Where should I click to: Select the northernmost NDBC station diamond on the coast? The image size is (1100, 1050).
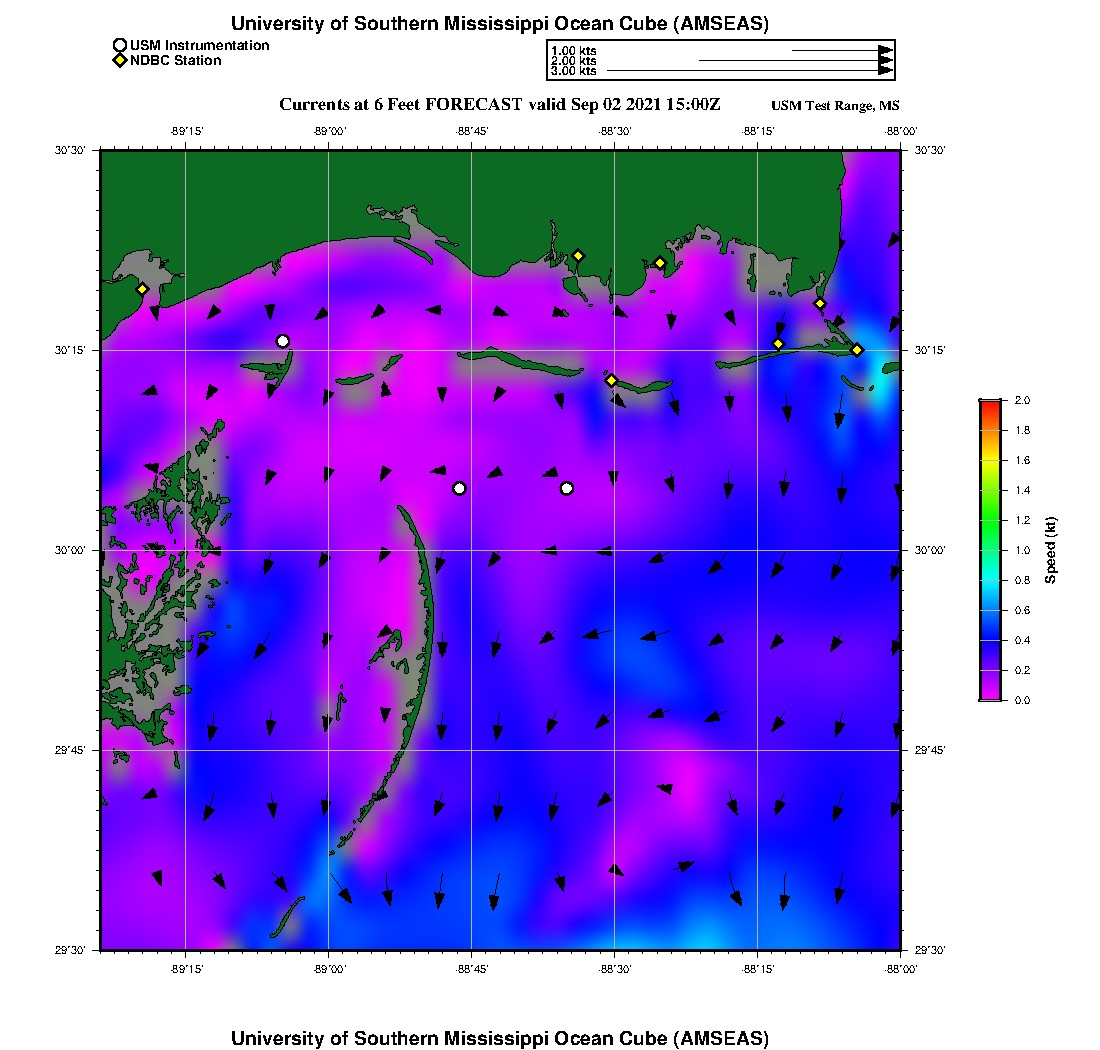[x=578, y=255]
